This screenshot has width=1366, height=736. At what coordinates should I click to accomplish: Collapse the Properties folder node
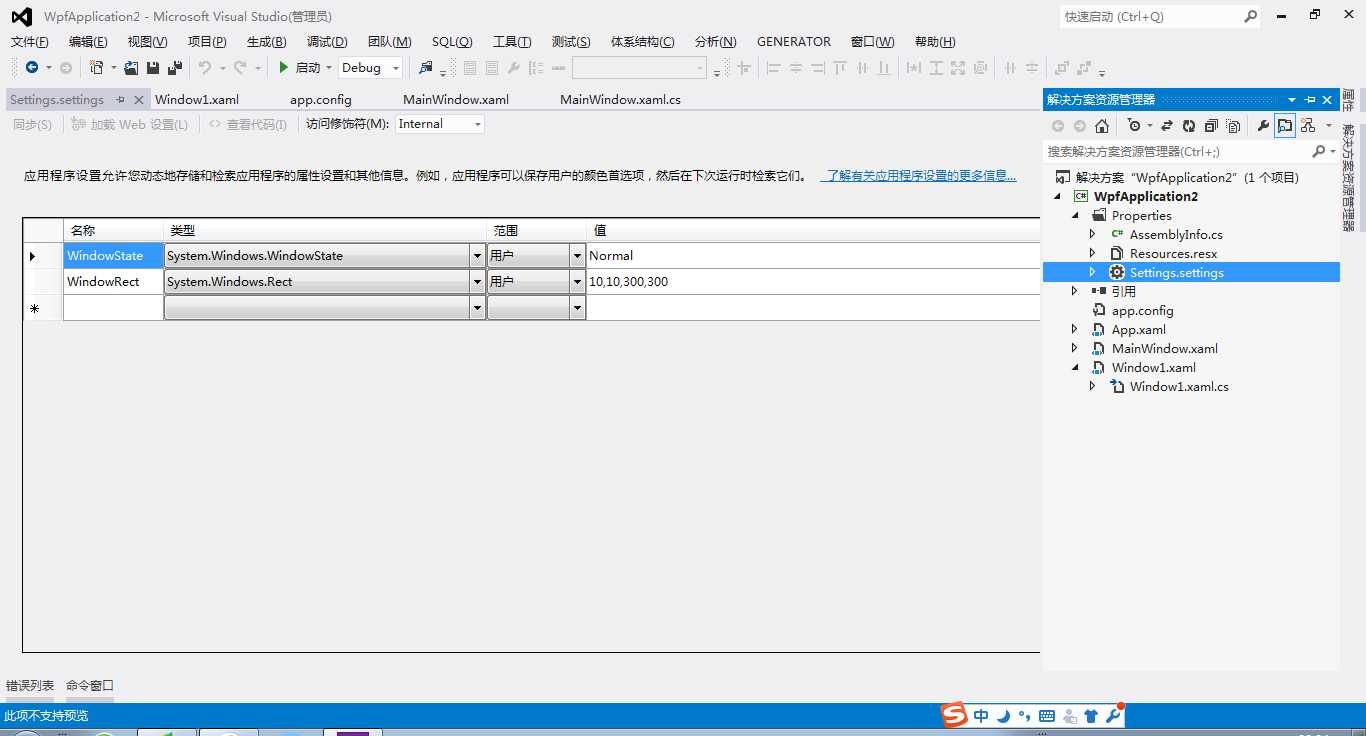[x=1076, y=216]
